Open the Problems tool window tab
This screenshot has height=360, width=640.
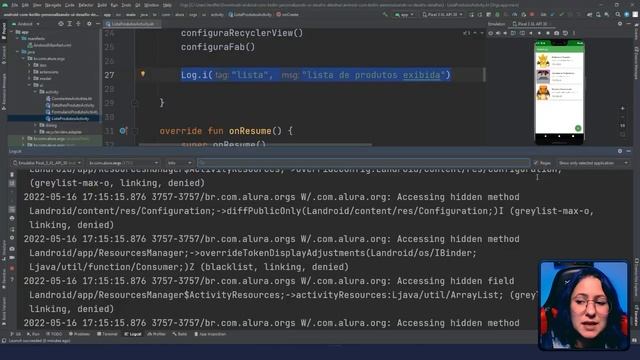click(80, 334)
